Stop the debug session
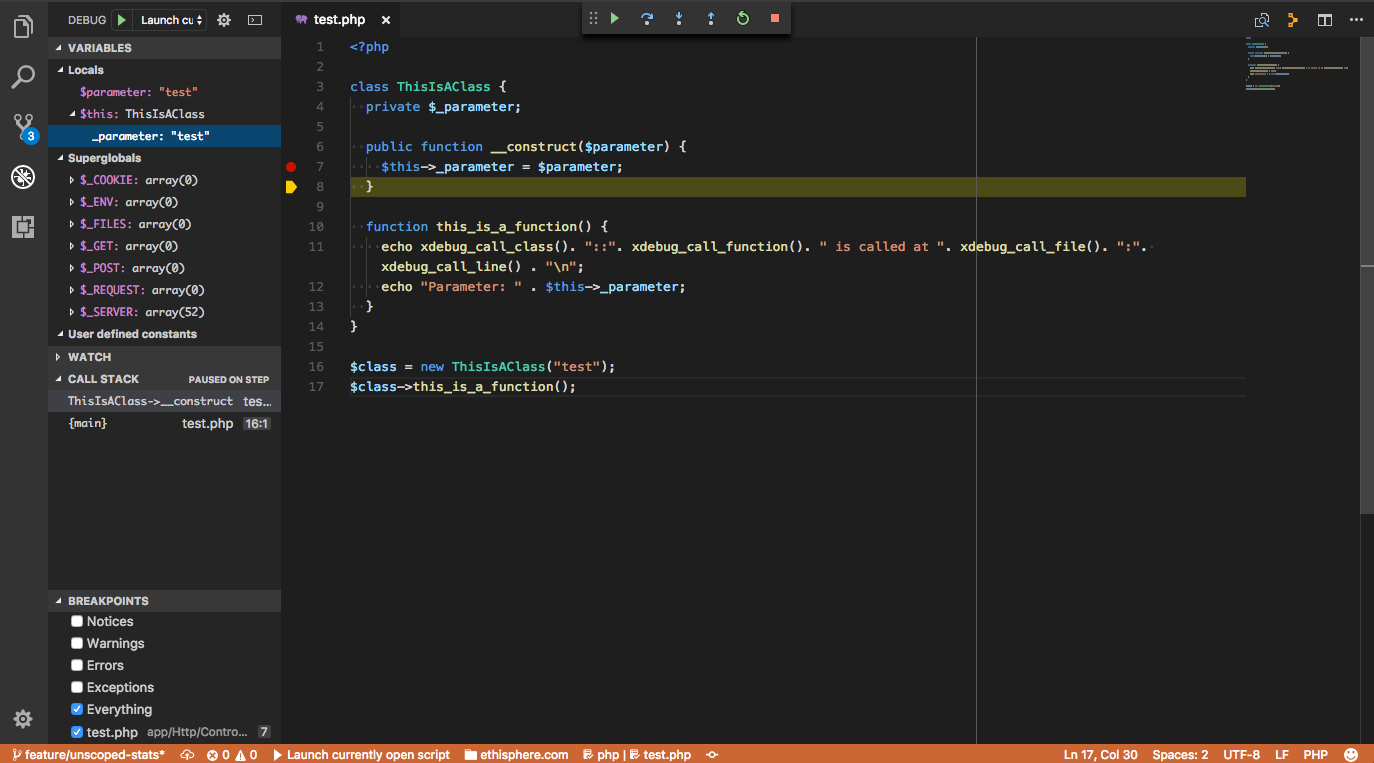 coord(775,18)
